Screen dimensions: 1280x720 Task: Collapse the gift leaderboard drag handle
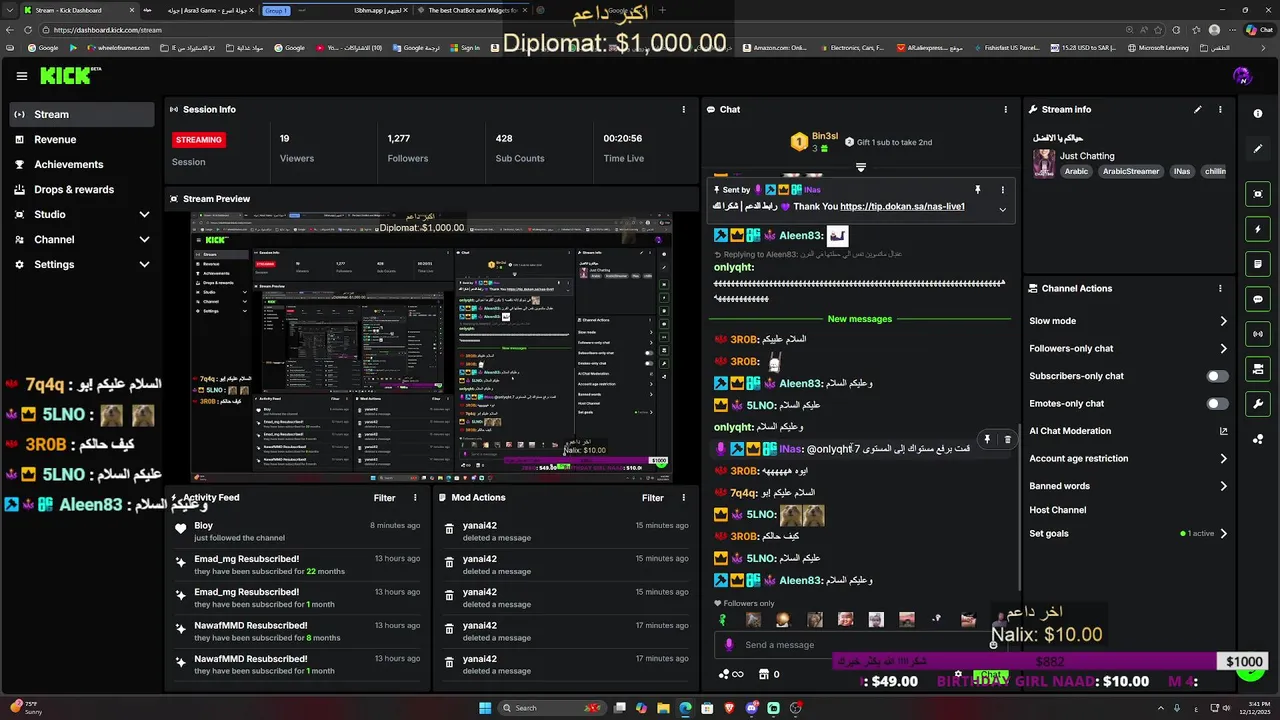pos(860,167)
